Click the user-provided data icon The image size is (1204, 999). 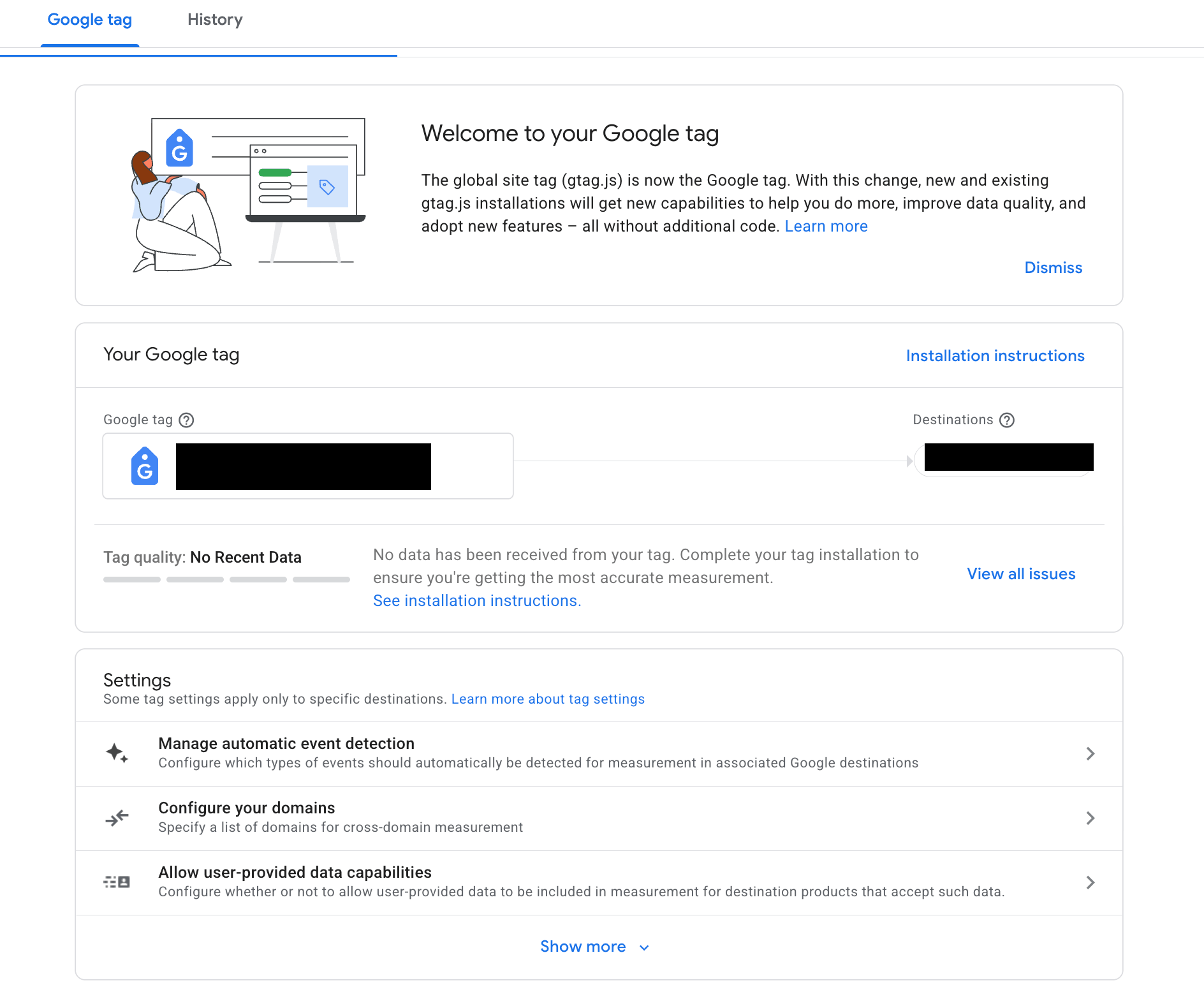pos(117,882)
